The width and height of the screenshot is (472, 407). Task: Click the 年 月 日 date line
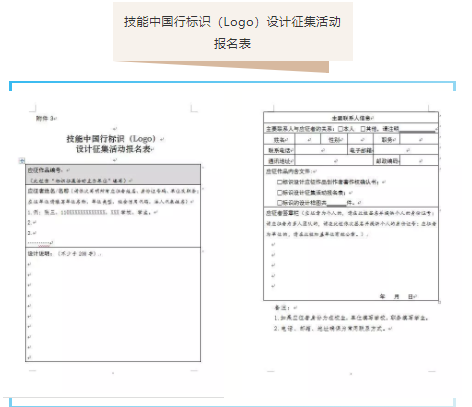[x=397, y=296]
